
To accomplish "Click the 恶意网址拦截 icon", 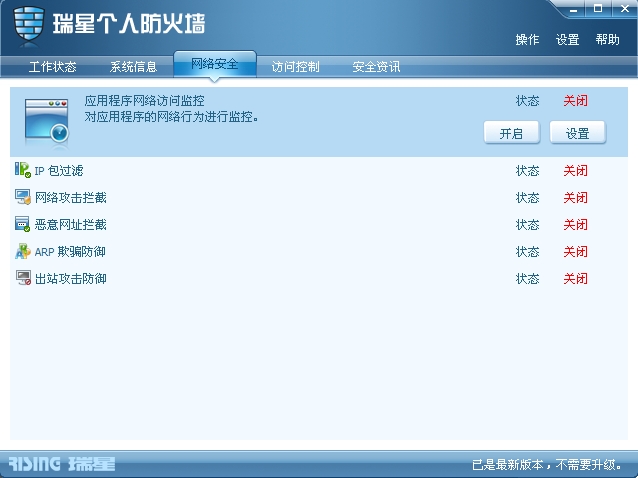I will coord(23,224).
